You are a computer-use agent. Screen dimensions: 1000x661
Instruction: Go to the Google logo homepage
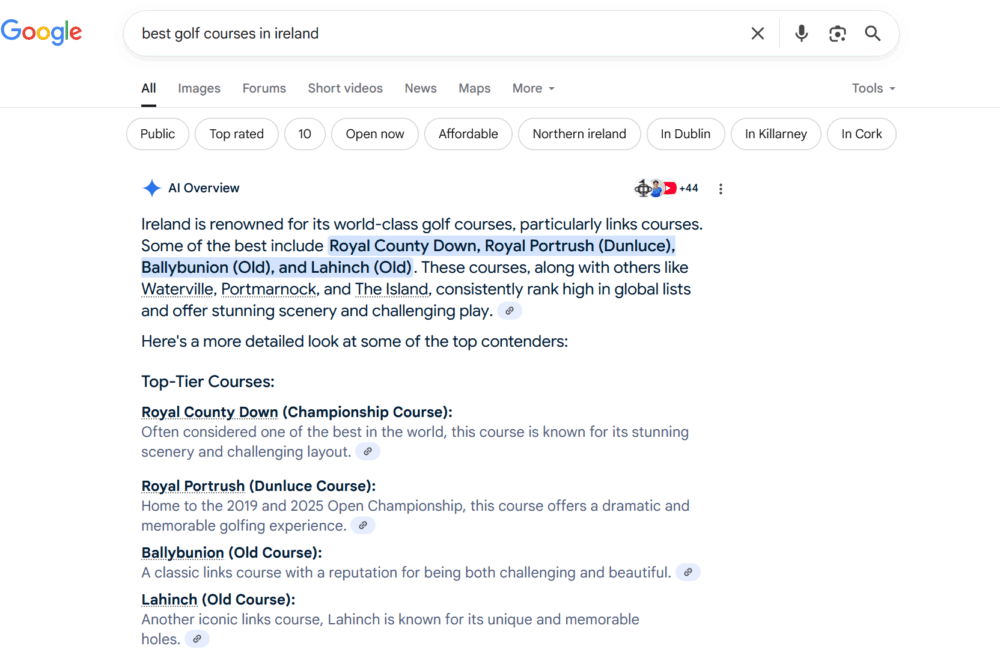click(42, 32)
